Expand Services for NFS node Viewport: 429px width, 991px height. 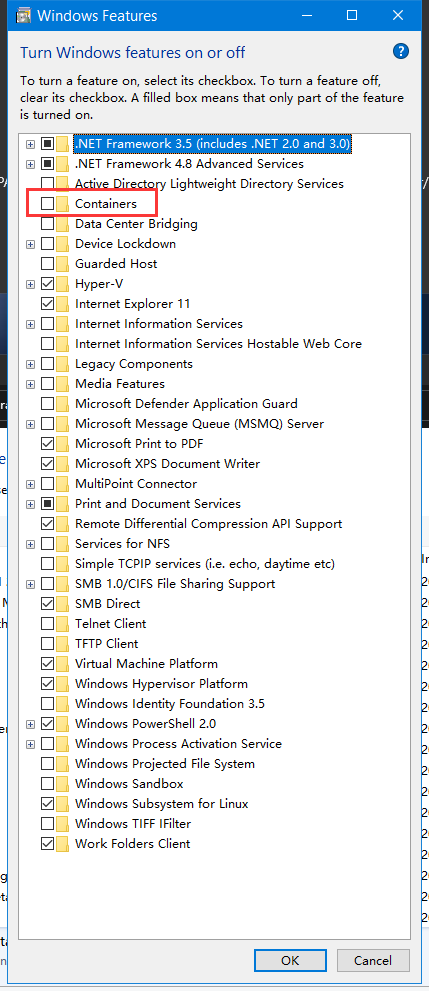tap(30, 544)
